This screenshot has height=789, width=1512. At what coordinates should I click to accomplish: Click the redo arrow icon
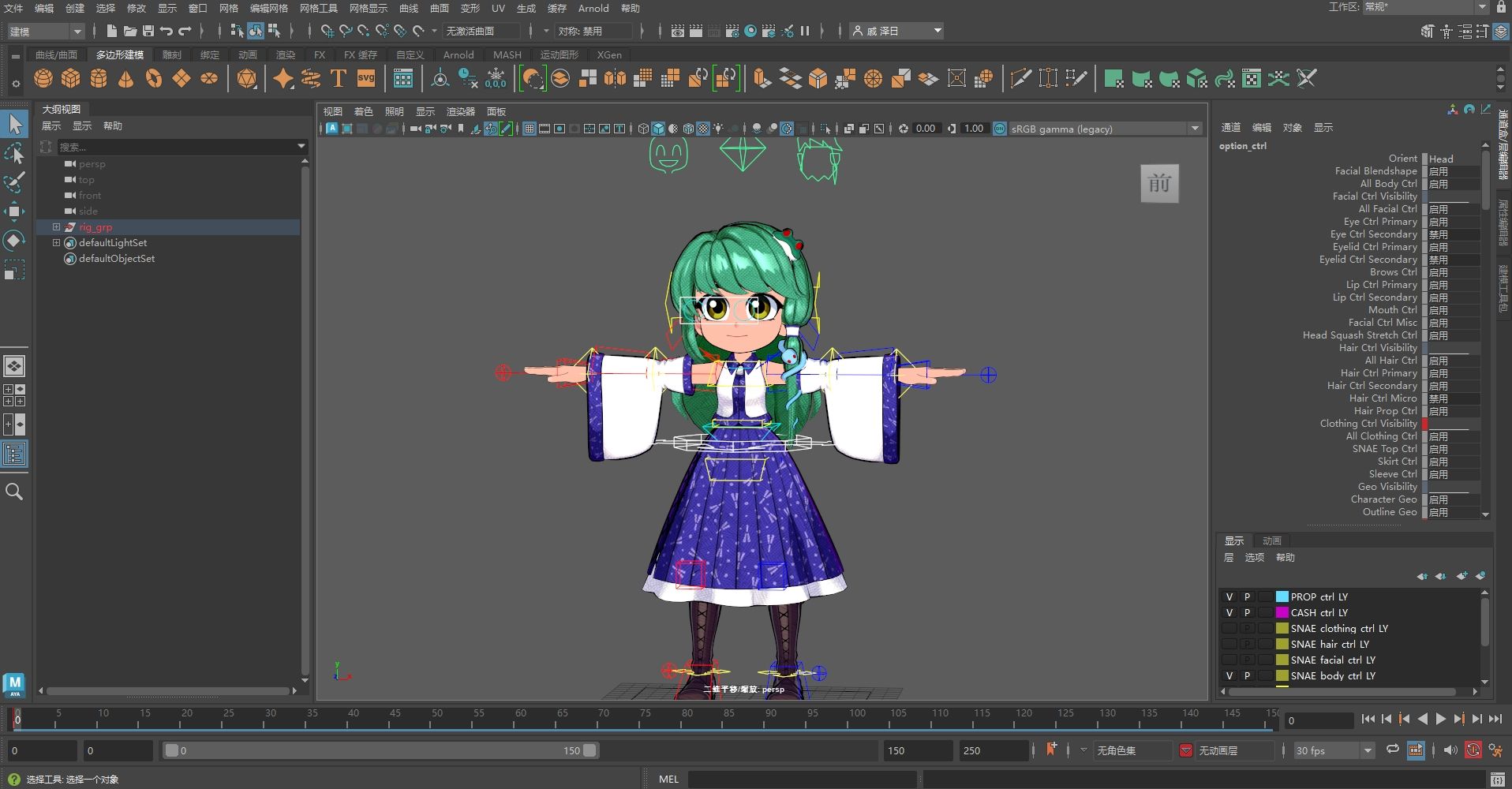coord(185,31)
